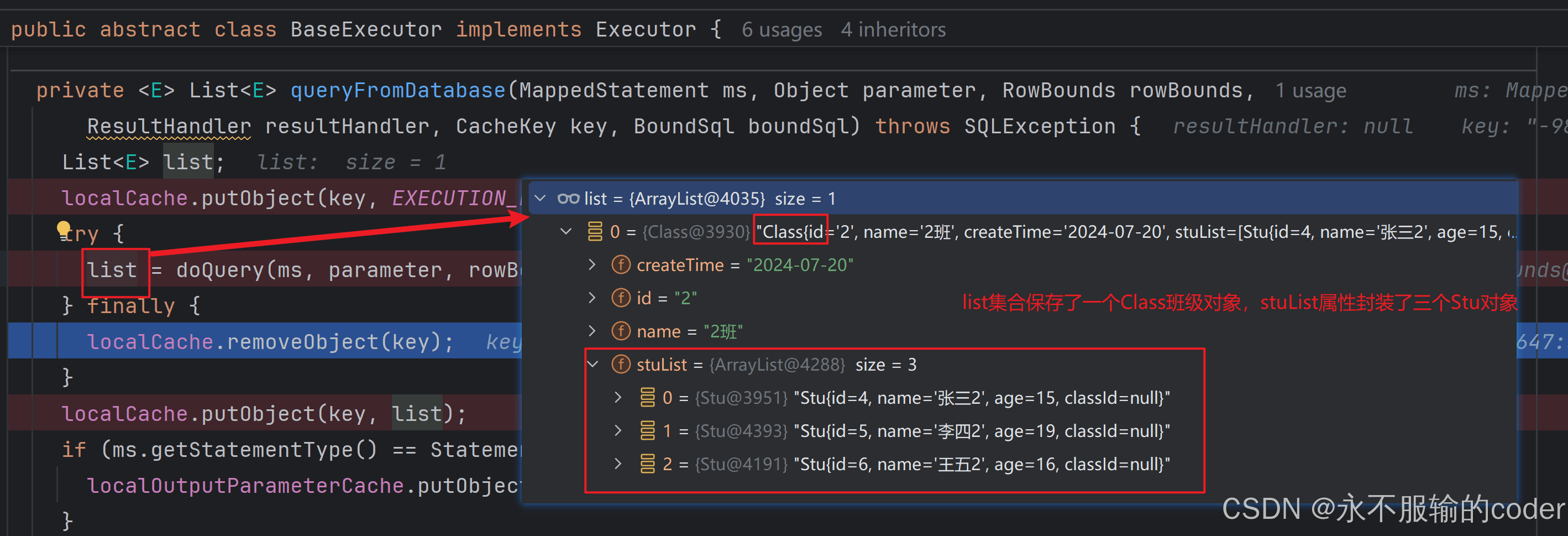
Task: Click the RowBounds rowBounds parameter
Action: tap(1122, 90)
